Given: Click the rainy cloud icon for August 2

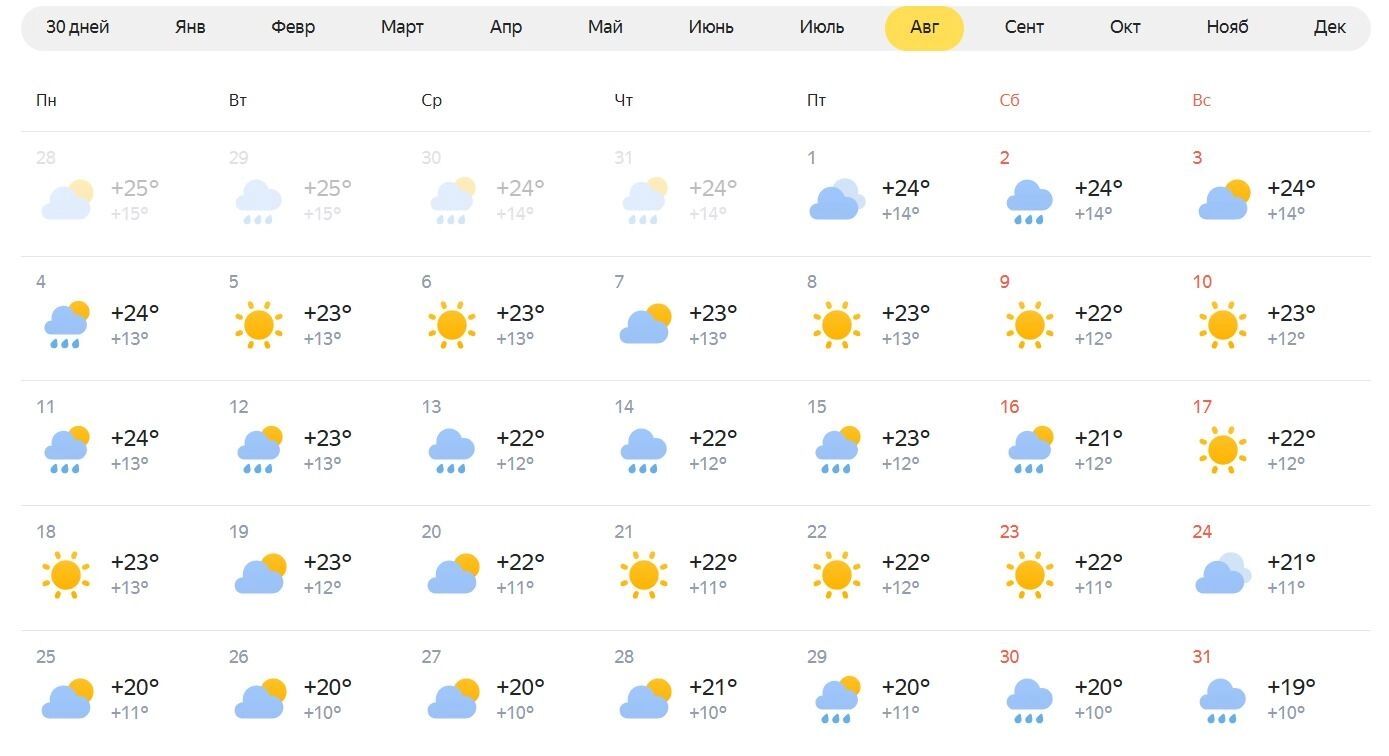Looking at the screenshot, I should [1029, 201].
